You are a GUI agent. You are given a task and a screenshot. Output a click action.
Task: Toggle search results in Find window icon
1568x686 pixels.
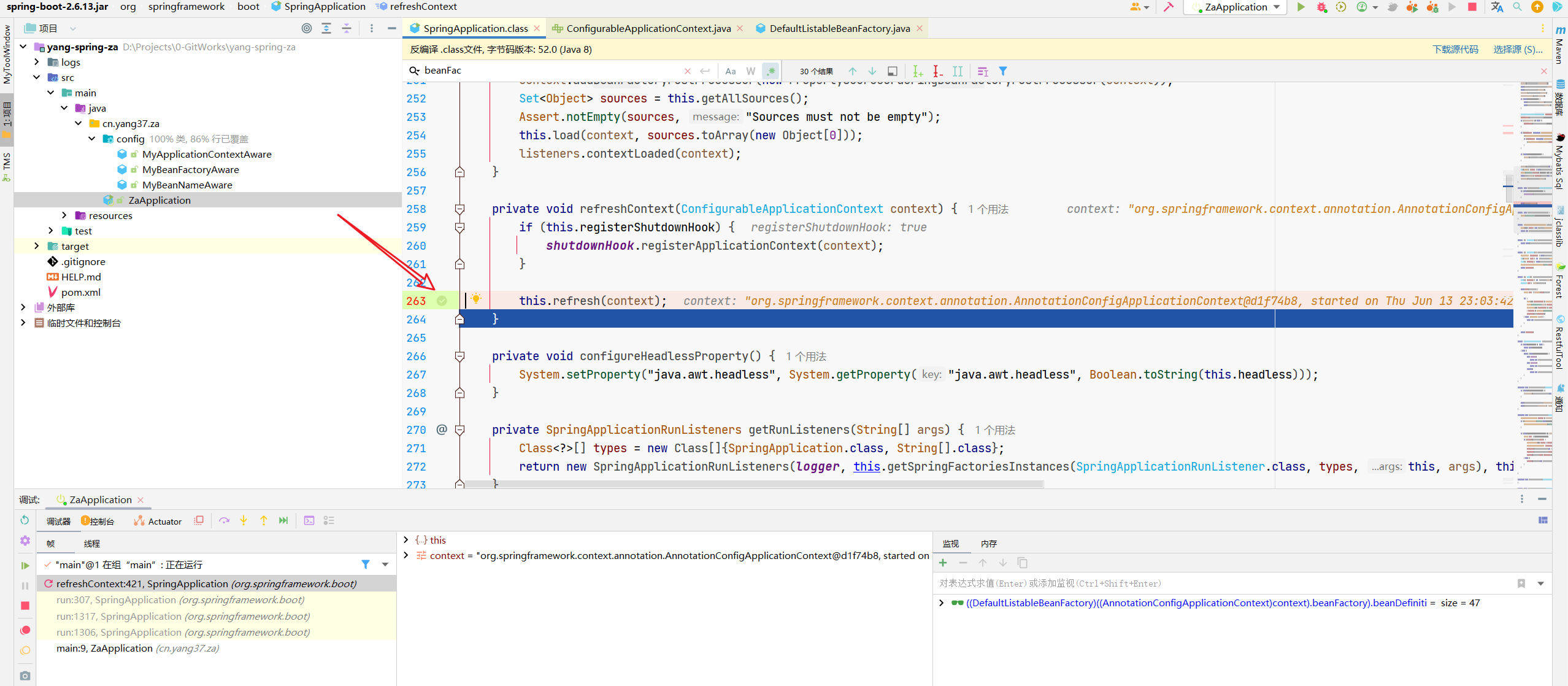(x=893, y=71)
